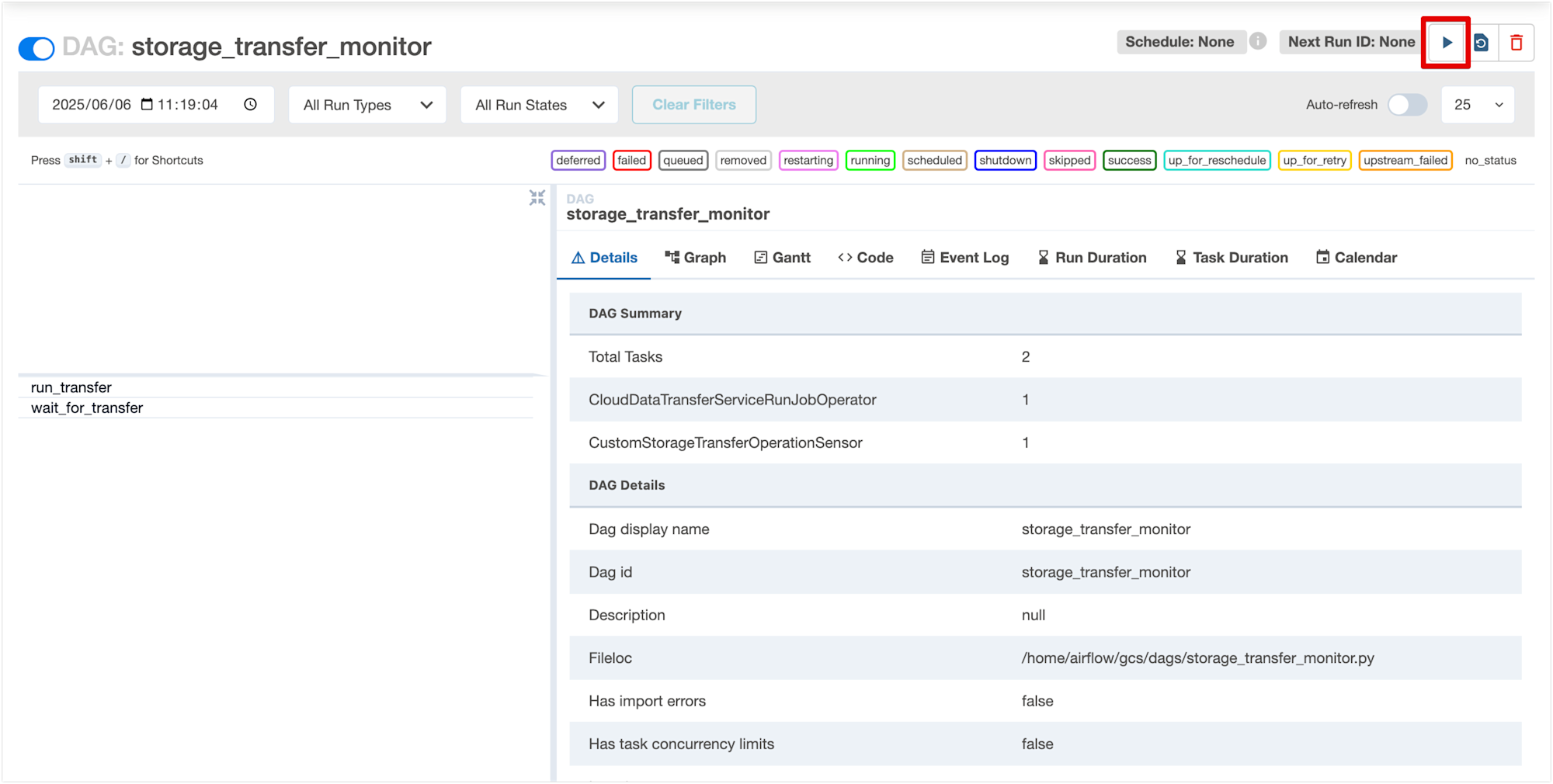Image resolution: width=1553 pixels, height=784 pixels.
Task: Click the up_for_reschedule status legend
Action: coord(1218,161)
